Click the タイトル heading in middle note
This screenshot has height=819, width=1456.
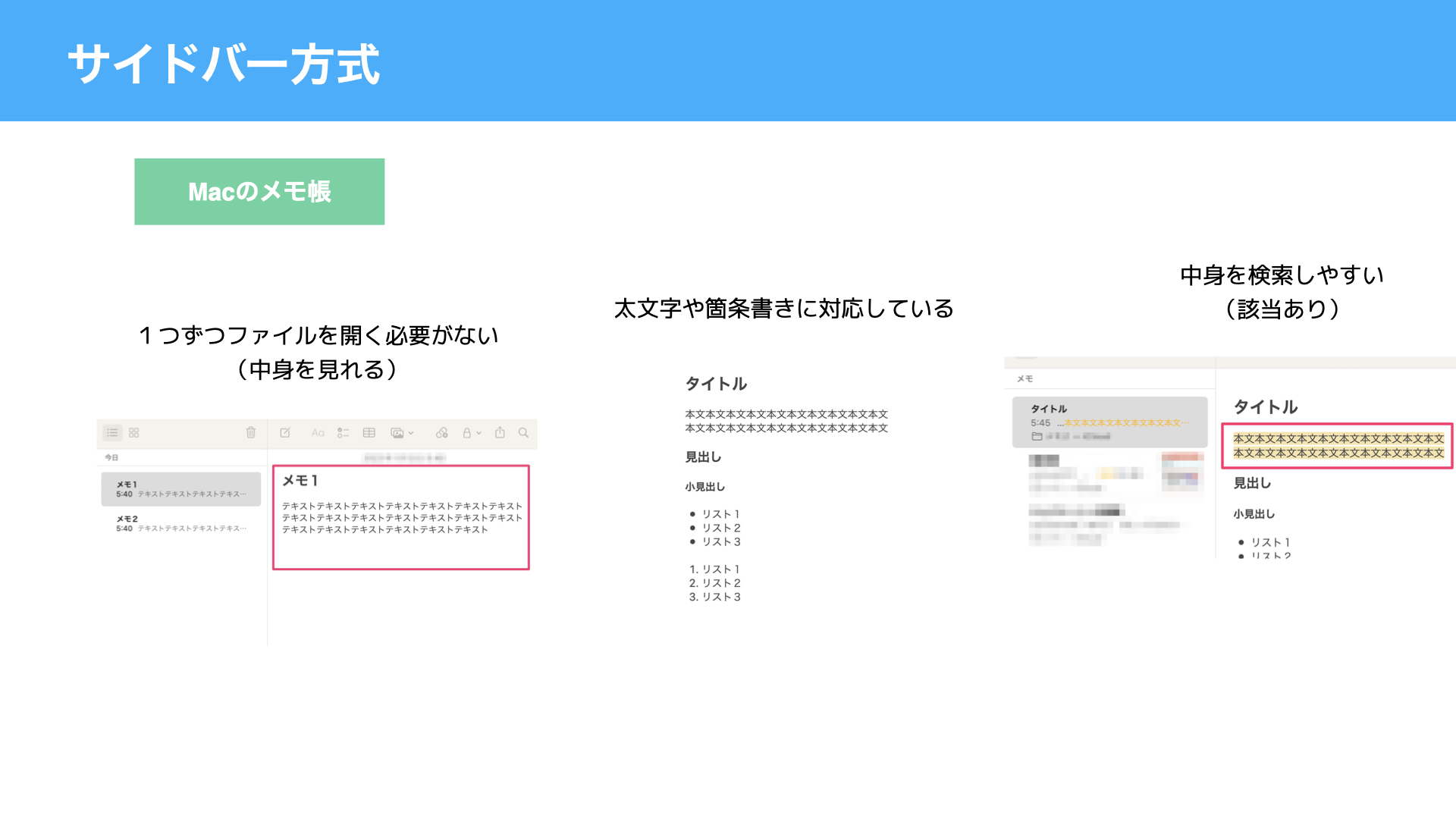[x=716, y=384]
